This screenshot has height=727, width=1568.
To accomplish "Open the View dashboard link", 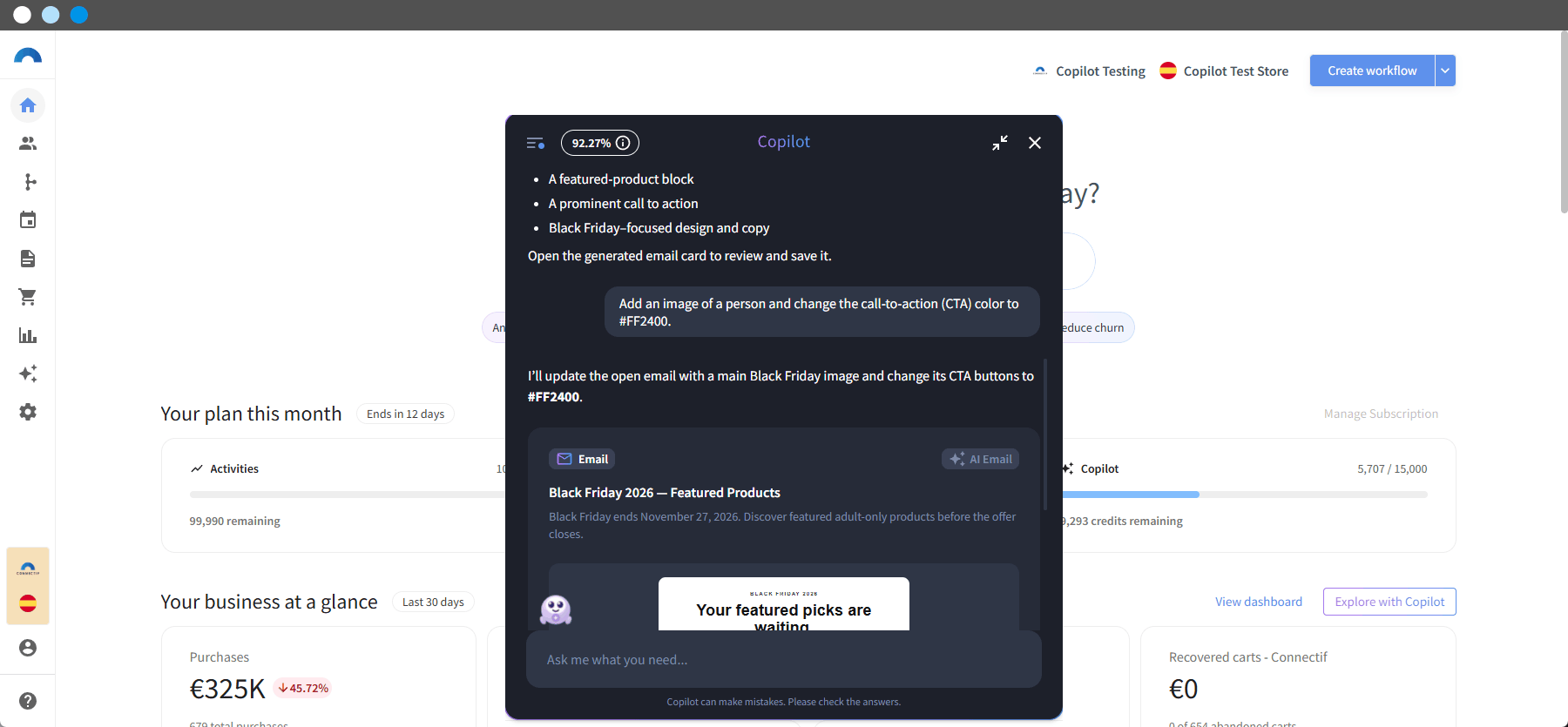I will [x=1259, y=602].
